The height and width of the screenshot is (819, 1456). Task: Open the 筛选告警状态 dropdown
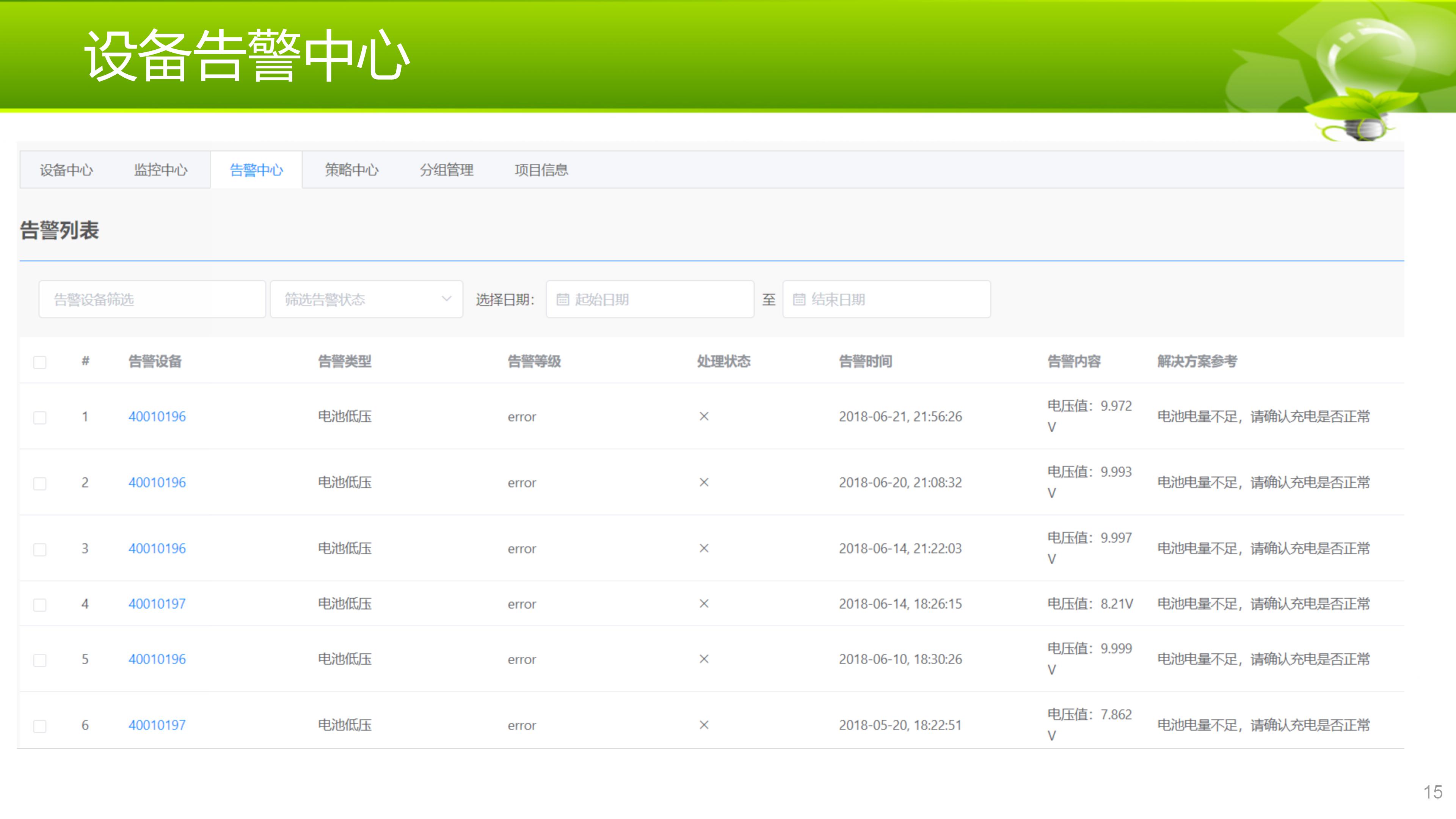coord(366,300)
